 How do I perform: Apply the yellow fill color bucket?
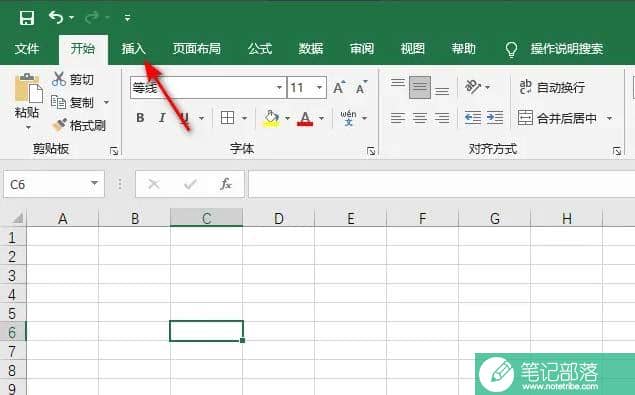[271, 118]
